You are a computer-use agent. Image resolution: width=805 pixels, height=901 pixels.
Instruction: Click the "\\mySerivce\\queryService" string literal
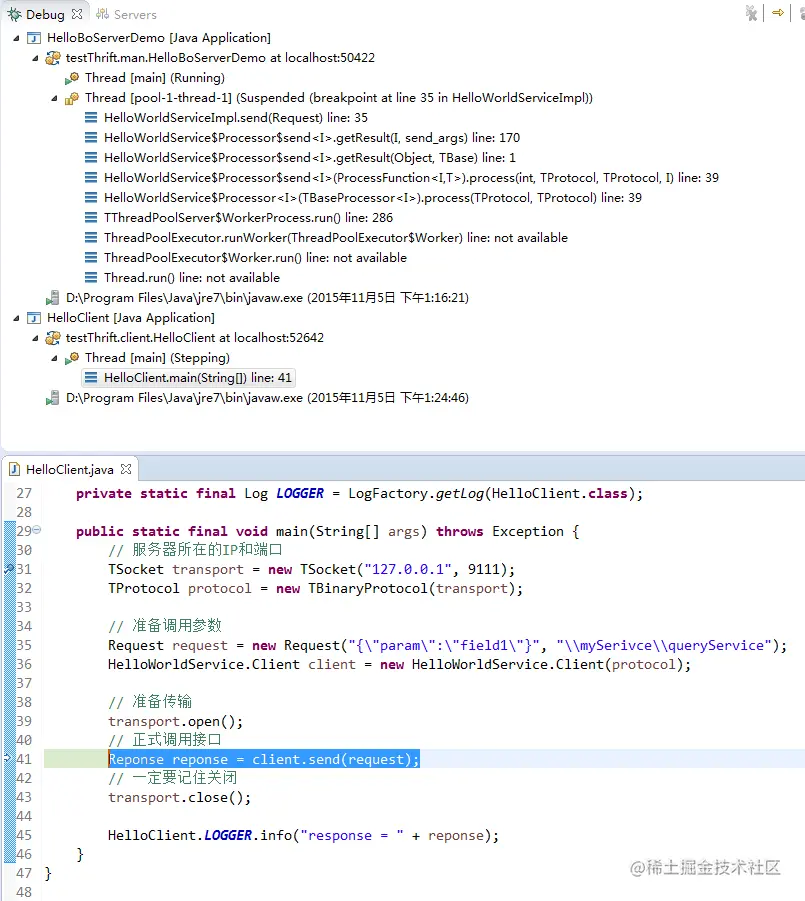coord(664,645)
